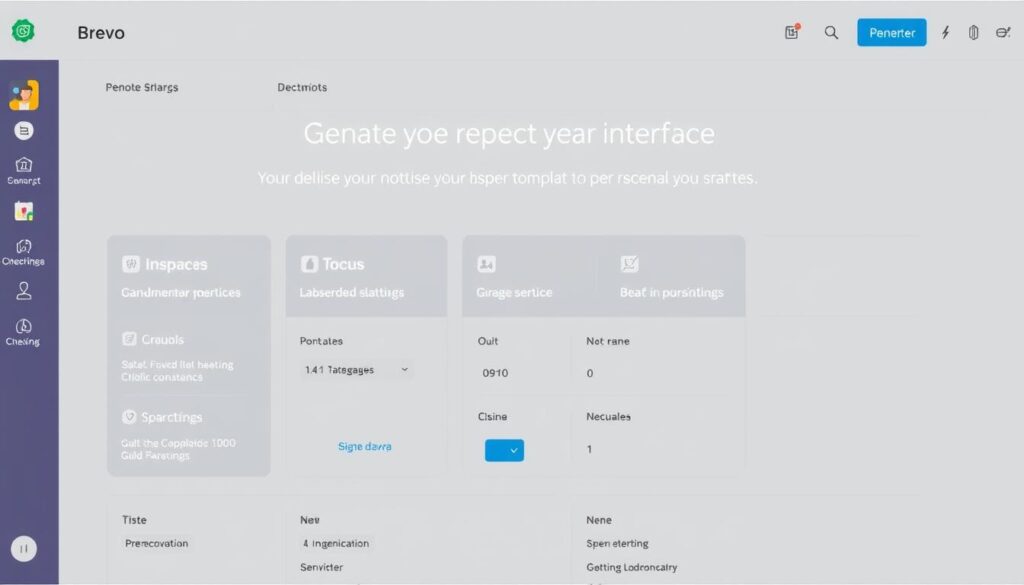Open search via the magnifier icon
This screenshot has height=585, width=1024.
coord(831,33)
